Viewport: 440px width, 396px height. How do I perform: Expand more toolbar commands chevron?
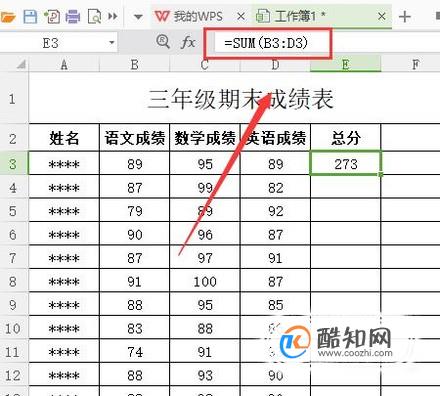[x=113, y=16]
